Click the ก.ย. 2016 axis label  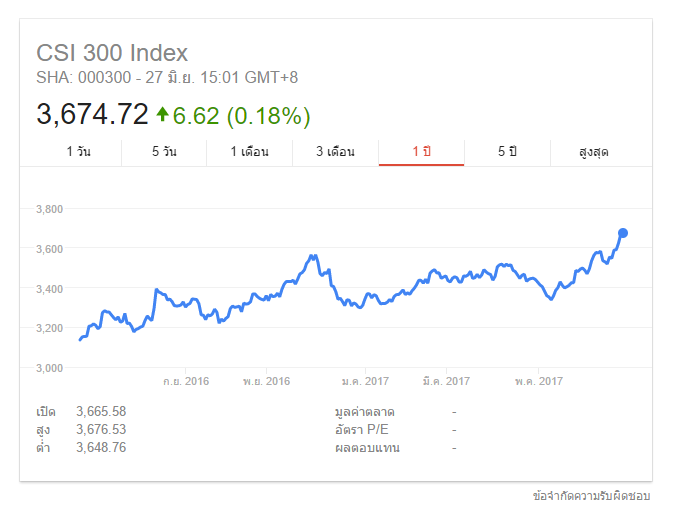tap(186, 381)
